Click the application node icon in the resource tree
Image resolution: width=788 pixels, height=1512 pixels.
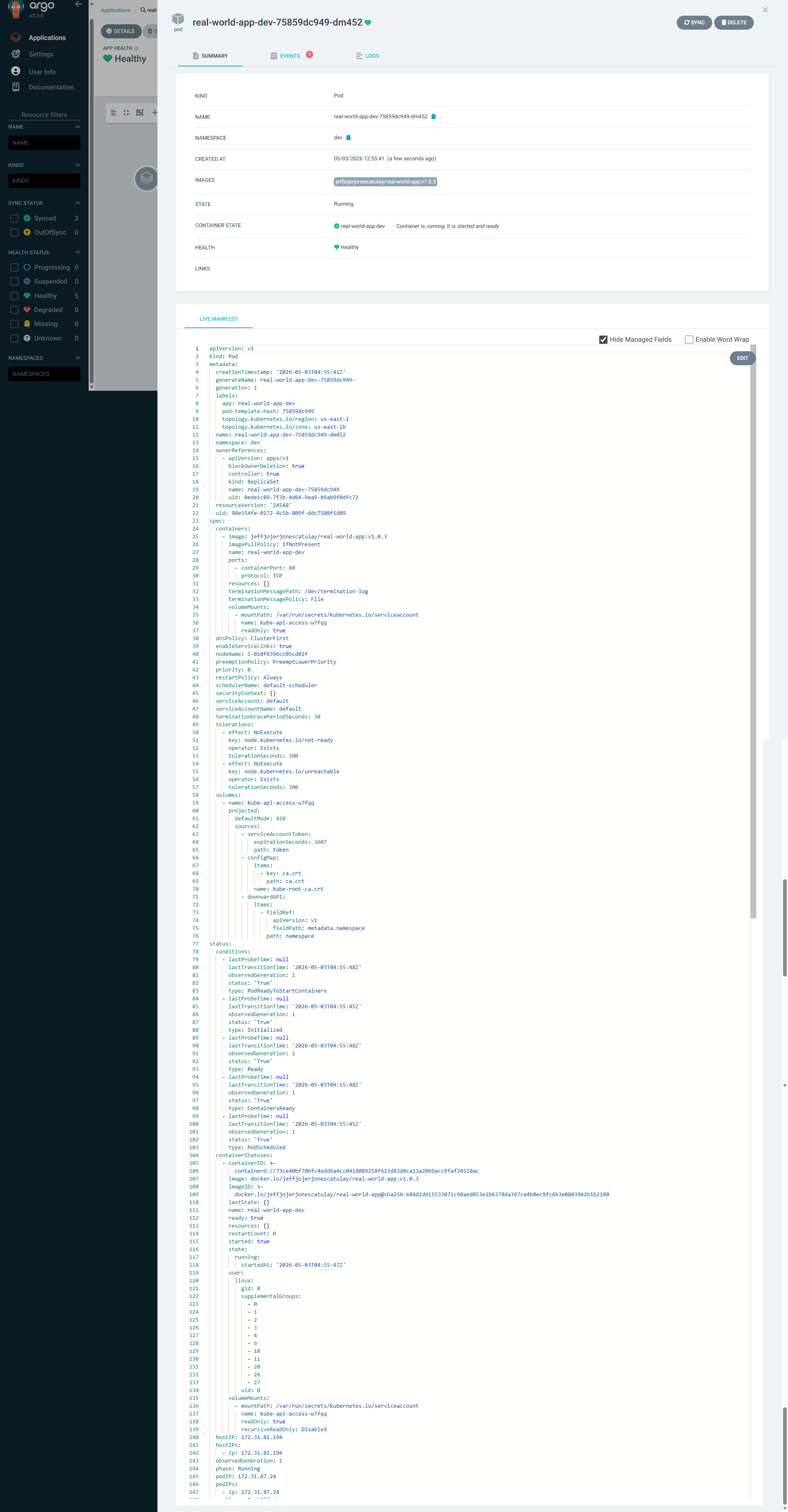coord(146,178)
